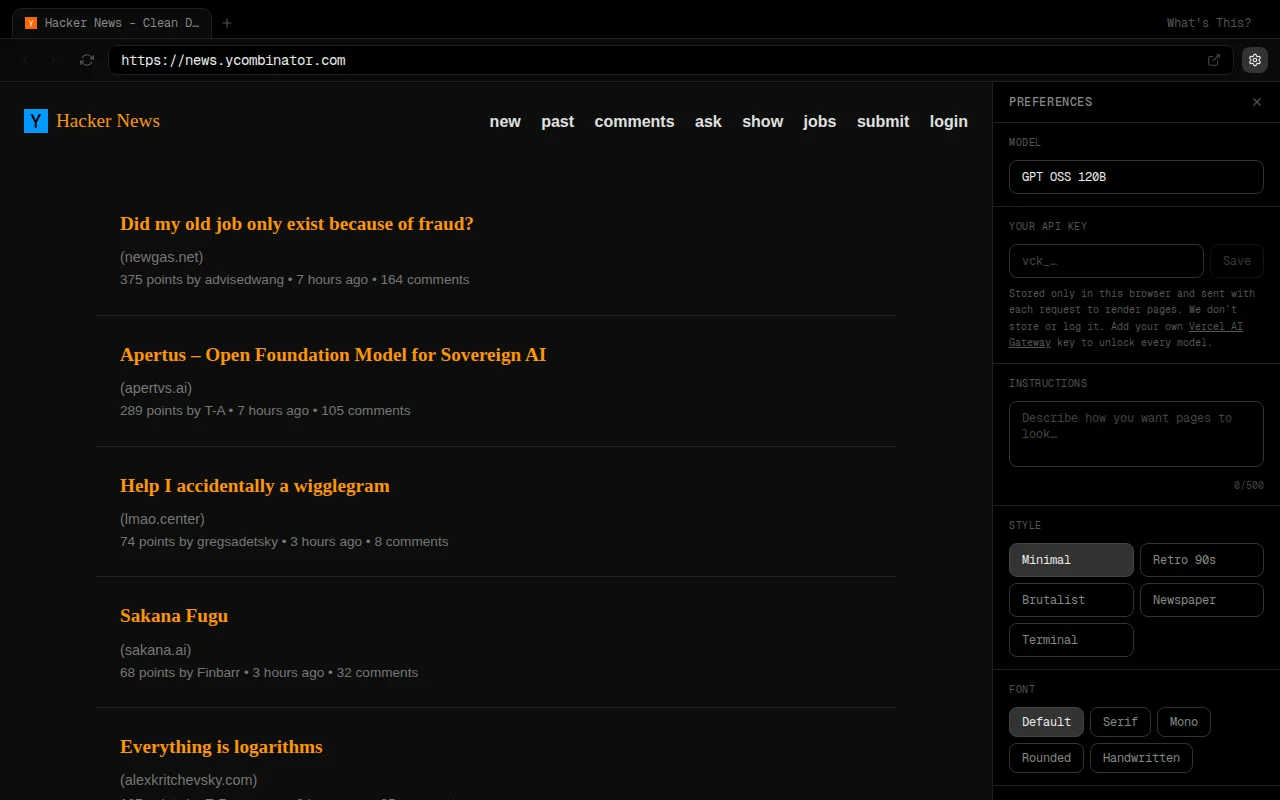Open the 'jobs' navigation link
1280x800 pixels.
[820, 121]
